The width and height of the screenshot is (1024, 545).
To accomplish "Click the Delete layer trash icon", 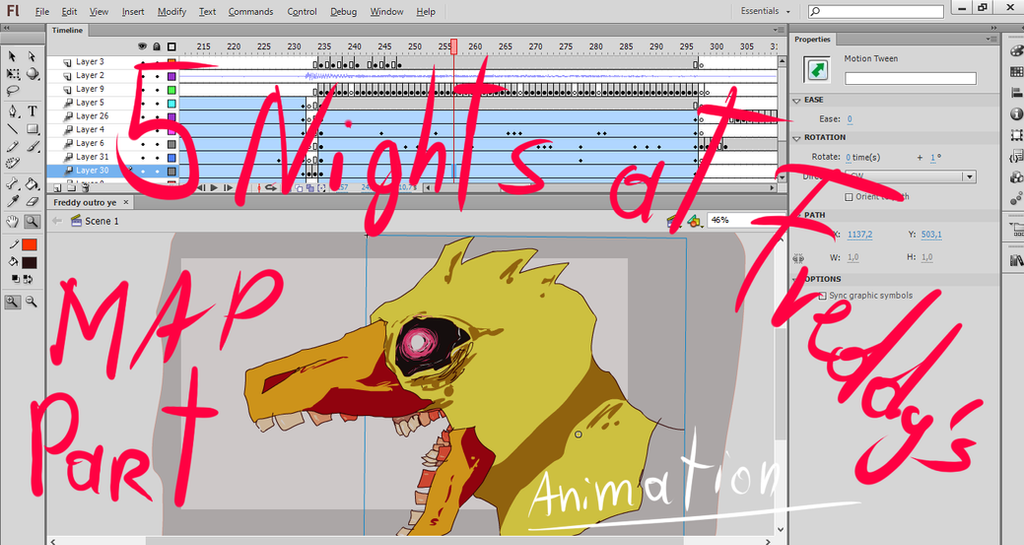I will [x=85, y=188].
